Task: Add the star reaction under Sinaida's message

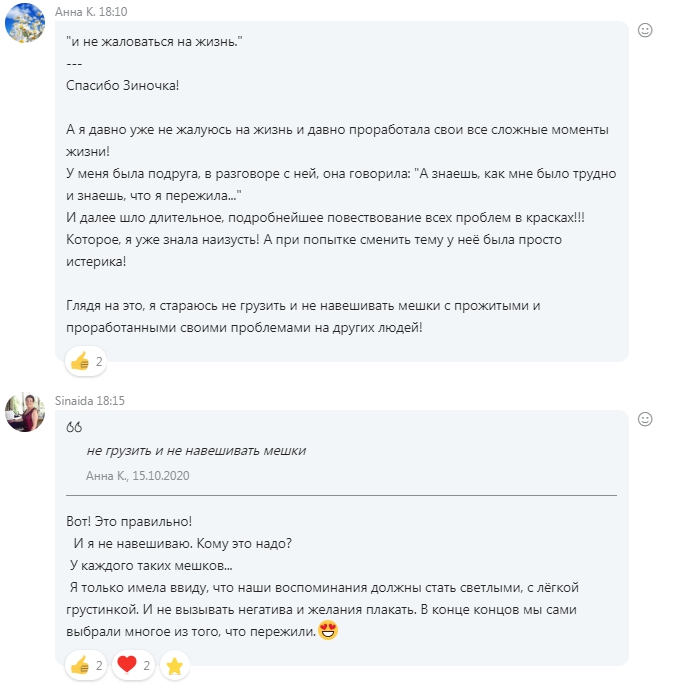Action: pos(173,665)
